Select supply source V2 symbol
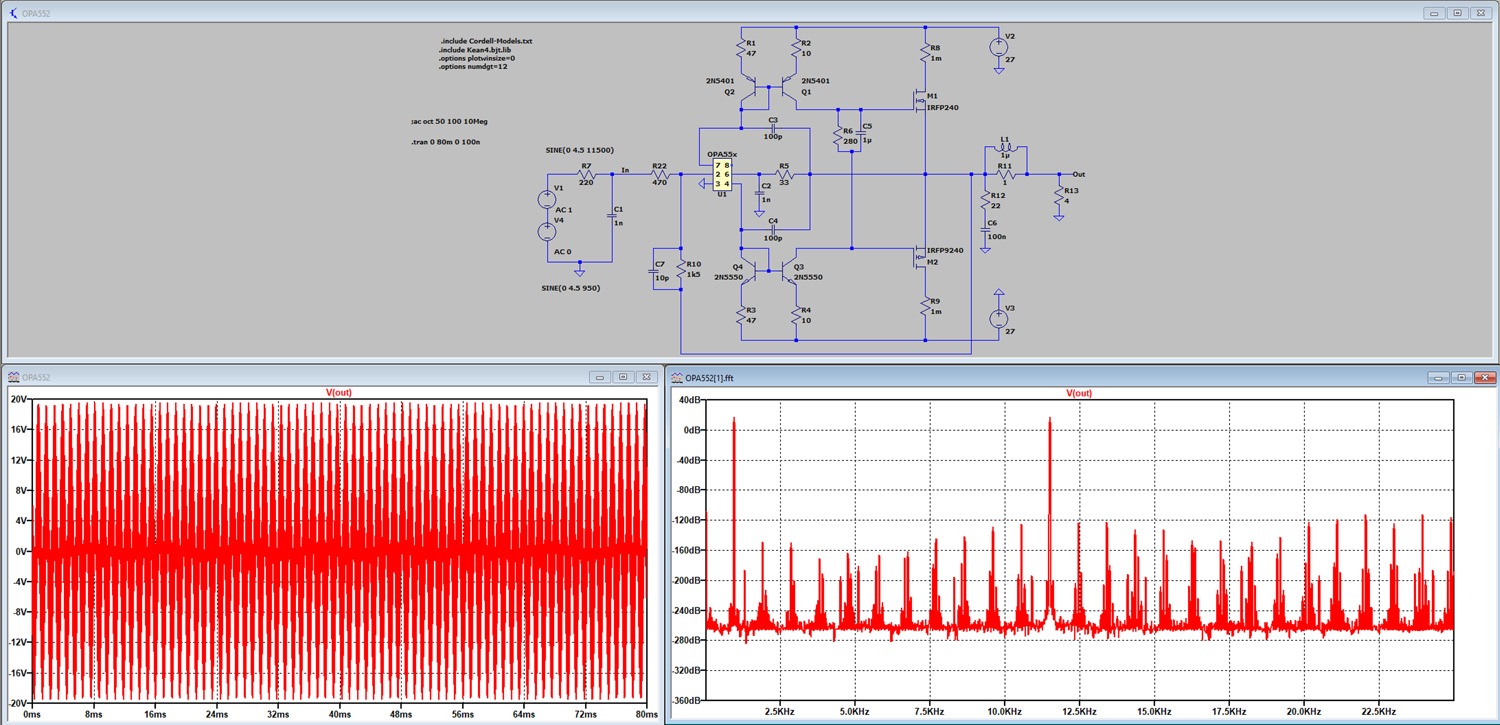Image resolution: width=1500 pixels, height=725 pixels. click(998, 46)
